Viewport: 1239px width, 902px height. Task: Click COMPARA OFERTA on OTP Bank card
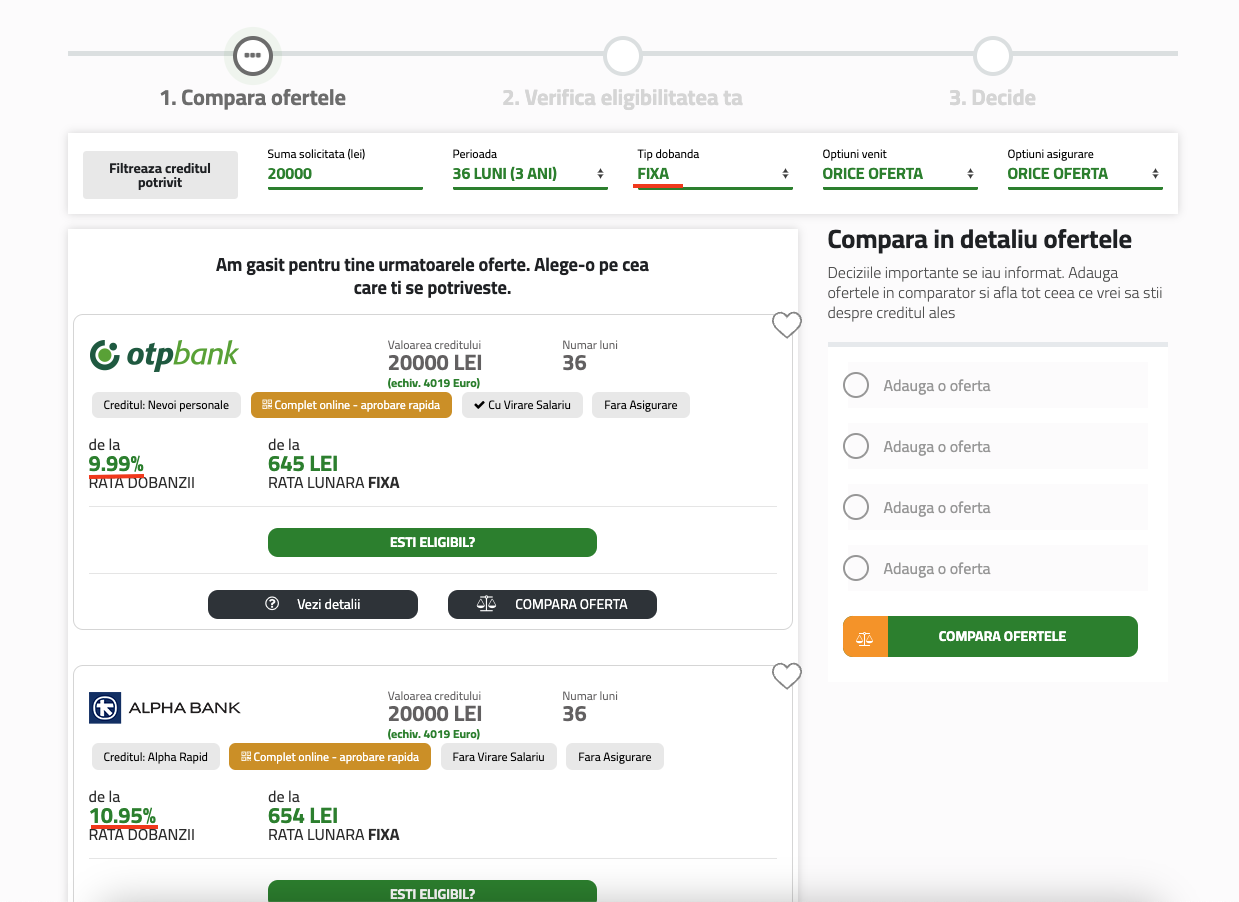(552, 604)
